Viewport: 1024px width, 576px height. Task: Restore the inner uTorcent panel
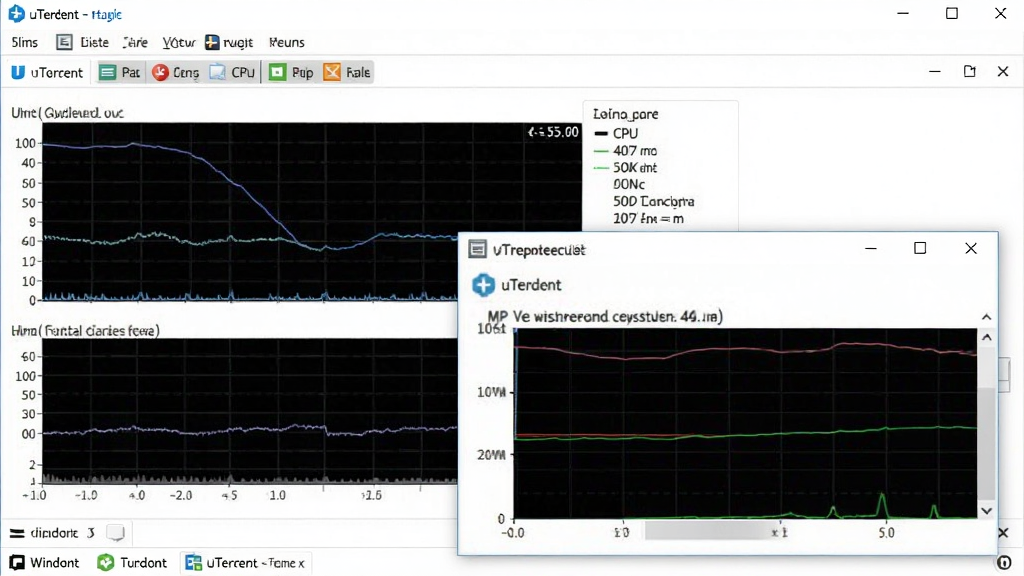970,71
